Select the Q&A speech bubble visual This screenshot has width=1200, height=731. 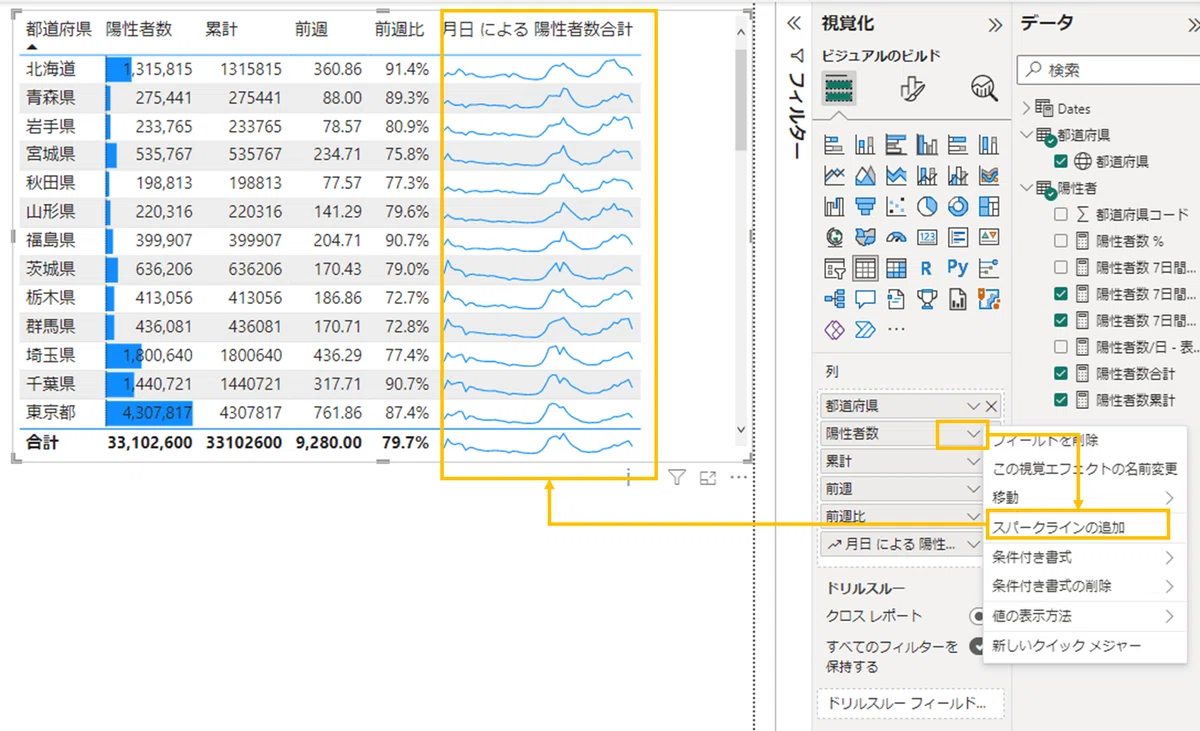pyautogui.click(x=865, y=298)
